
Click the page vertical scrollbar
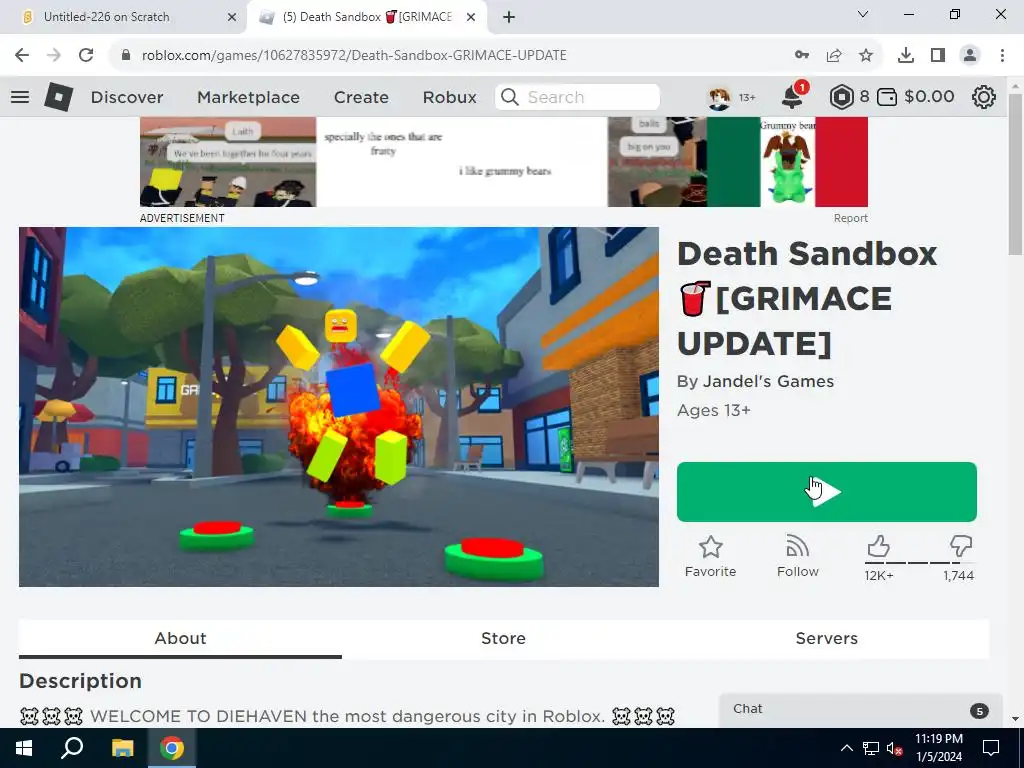tap(1015, 174)
